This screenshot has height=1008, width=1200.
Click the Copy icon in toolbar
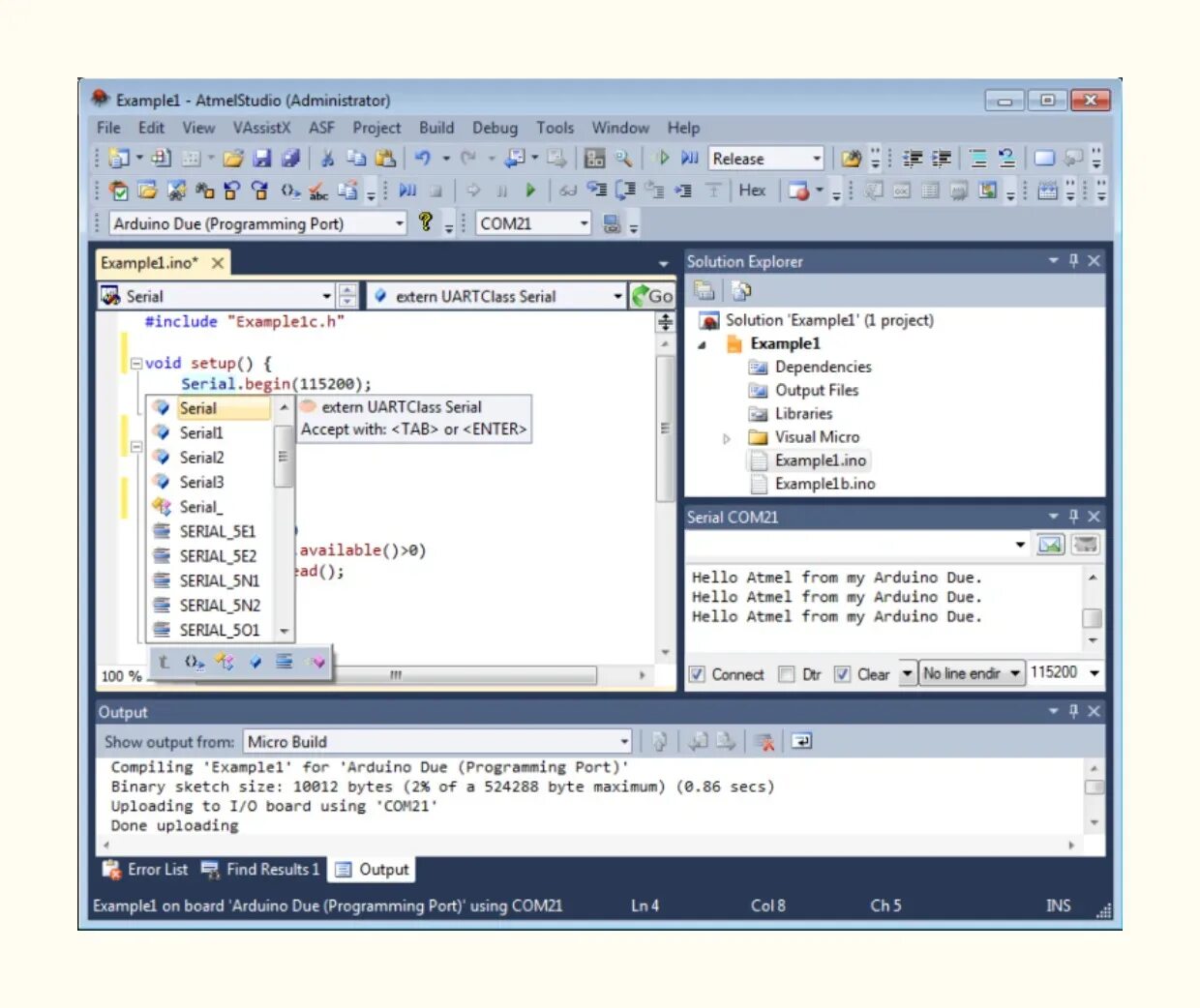[x=356, y=159]
